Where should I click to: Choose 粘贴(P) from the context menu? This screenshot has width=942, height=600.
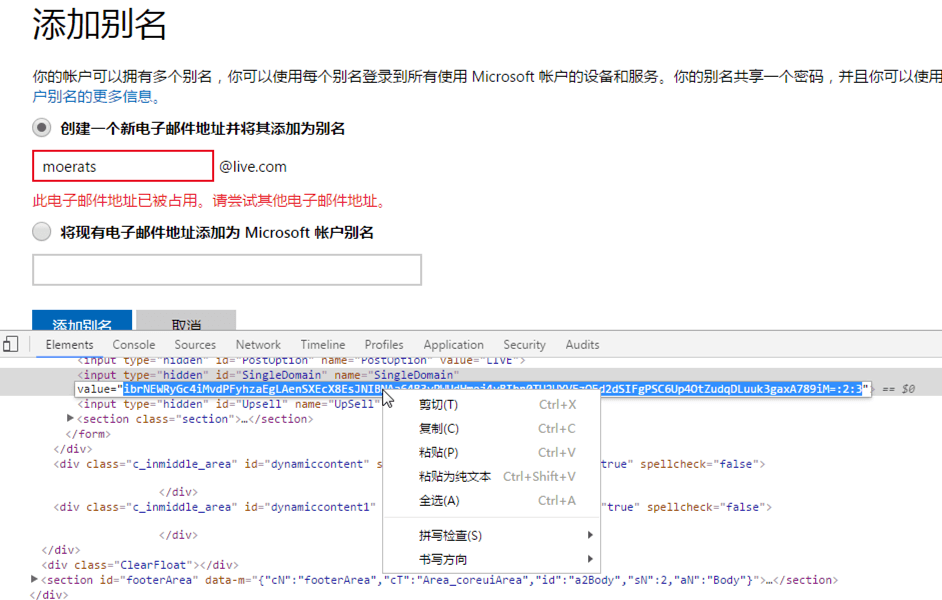point(491,453)
